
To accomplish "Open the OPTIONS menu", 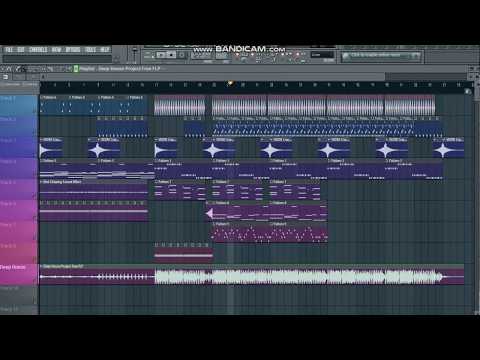I will tap(73, 50).
